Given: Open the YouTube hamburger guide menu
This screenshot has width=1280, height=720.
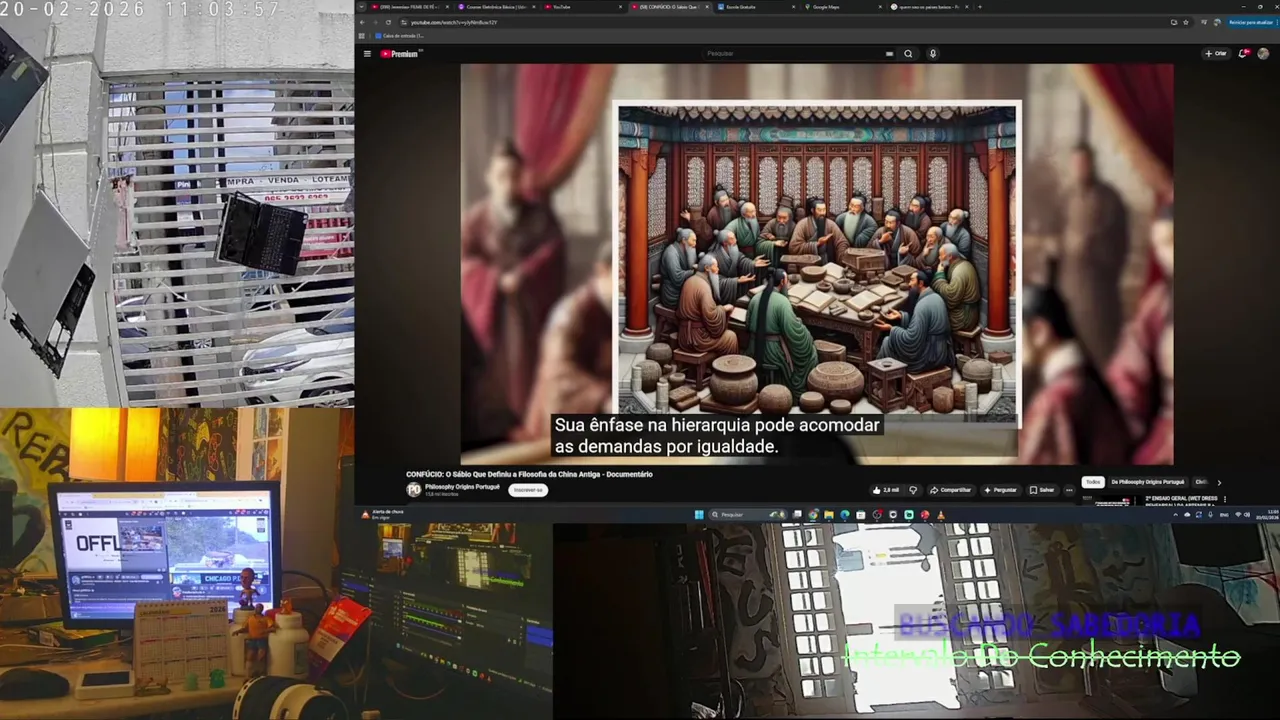Looking at the screenshot, I should click(x=367, y=54).
